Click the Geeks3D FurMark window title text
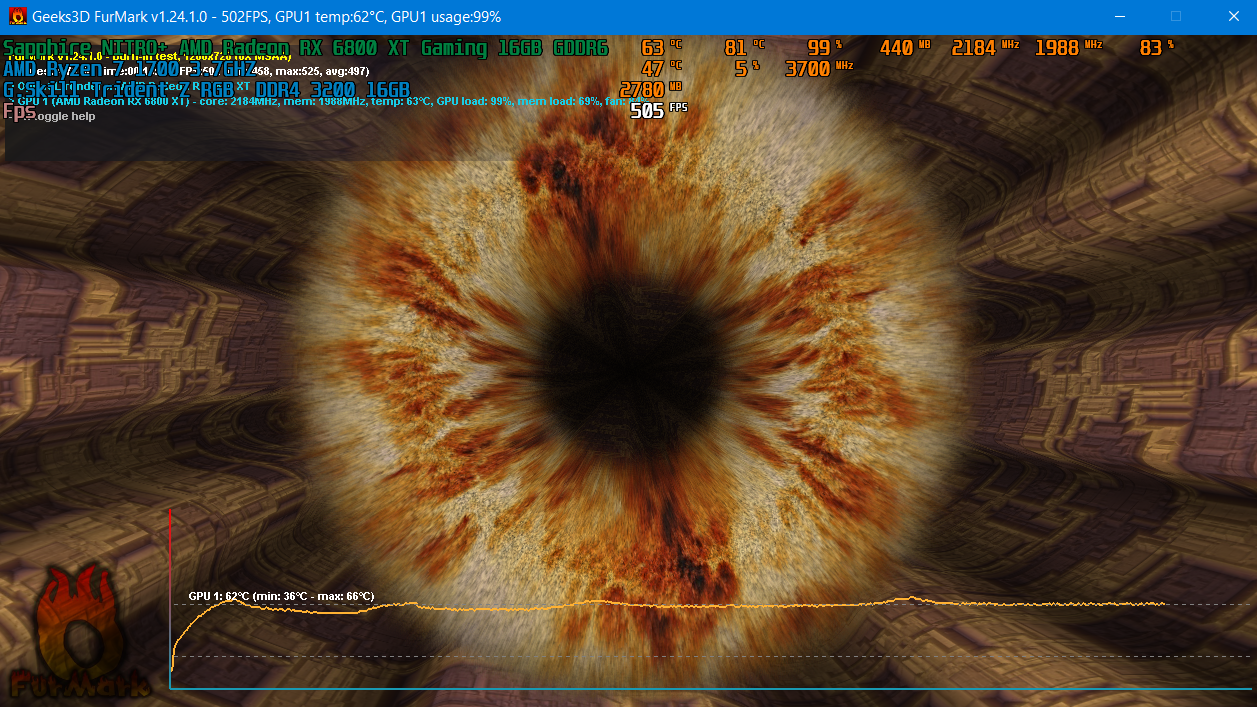Viewport: 1257px width, 707px height. click(267, 17)
